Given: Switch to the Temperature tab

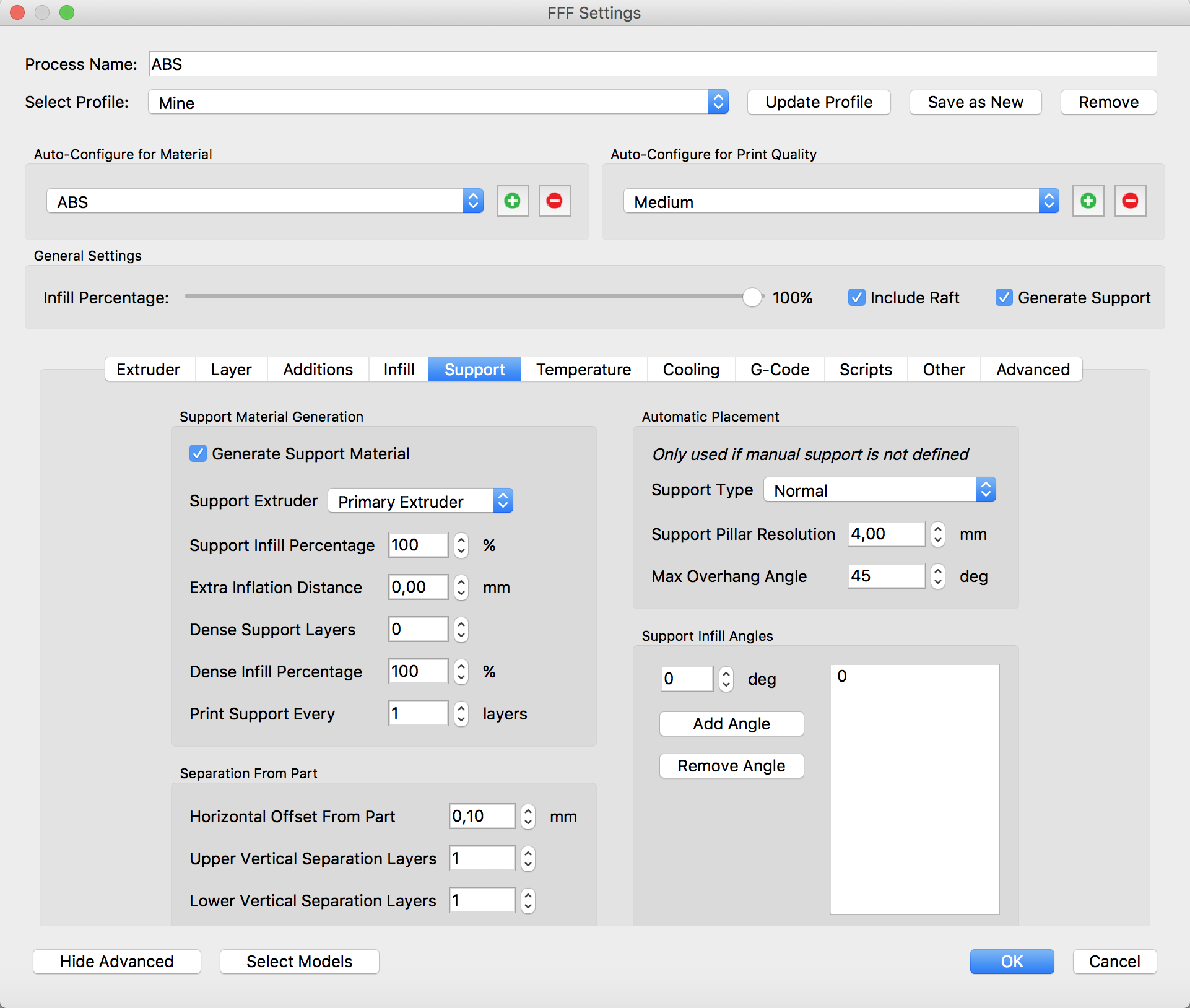Looking at the screenshot, I should 583,370.
